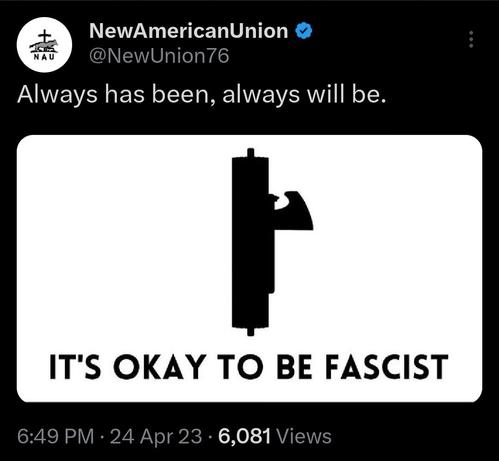Visit the @NewUnion76 handle
The width and height of the screenshot is (499, 461).
tap(159, 56)
